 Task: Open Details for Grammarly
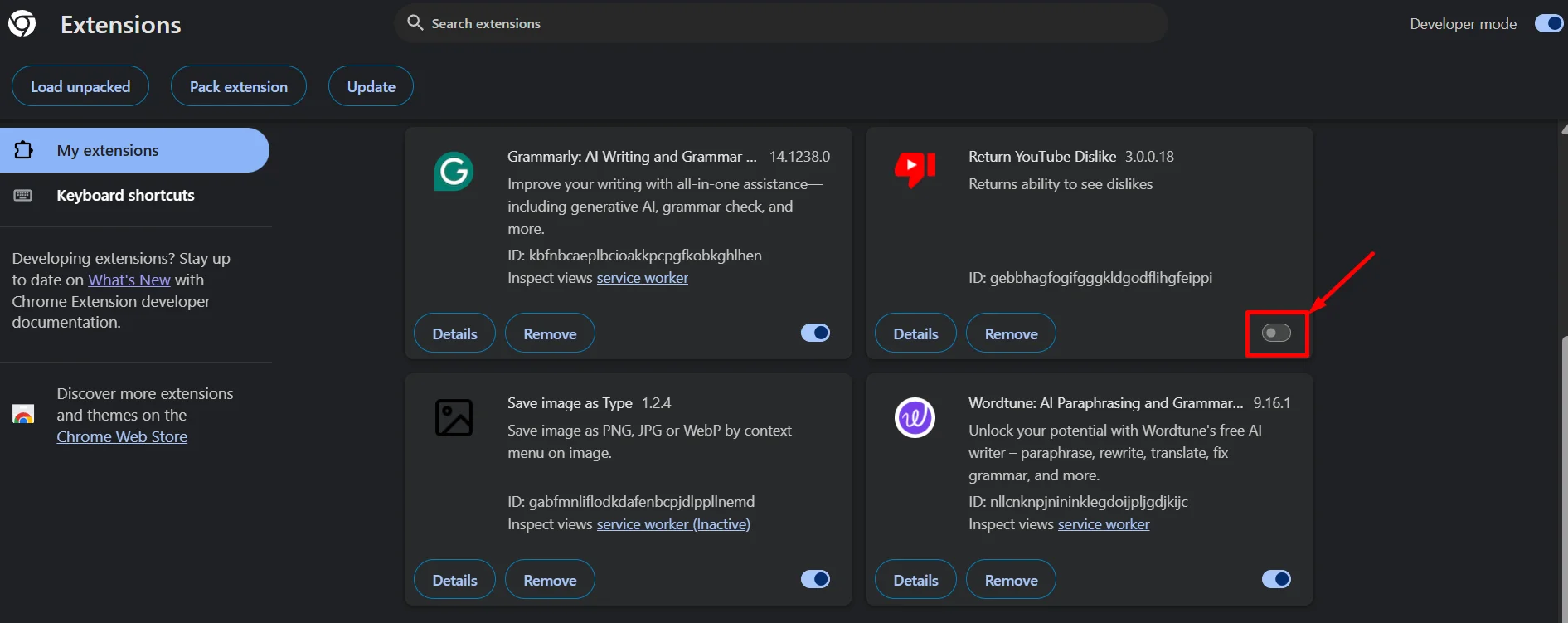(x=454, y=333)
